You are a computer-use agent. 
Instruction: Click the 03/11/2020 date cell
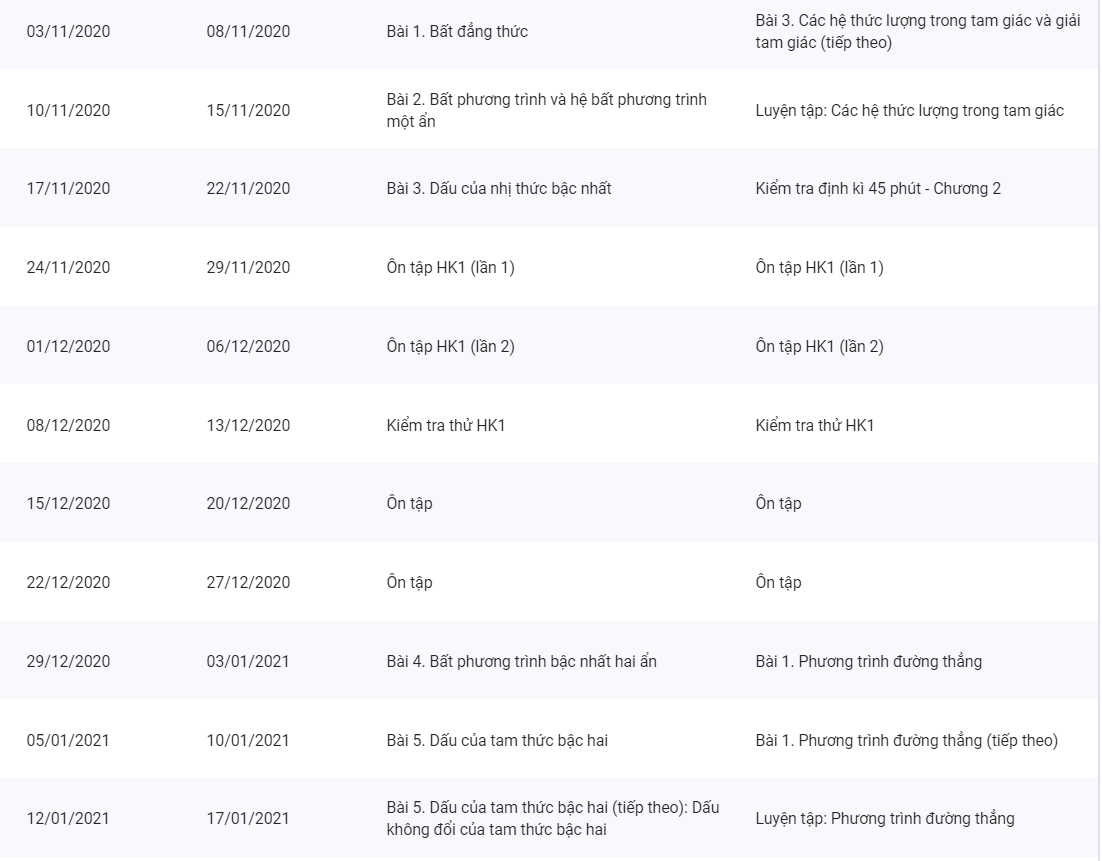[x=68, y=31]
